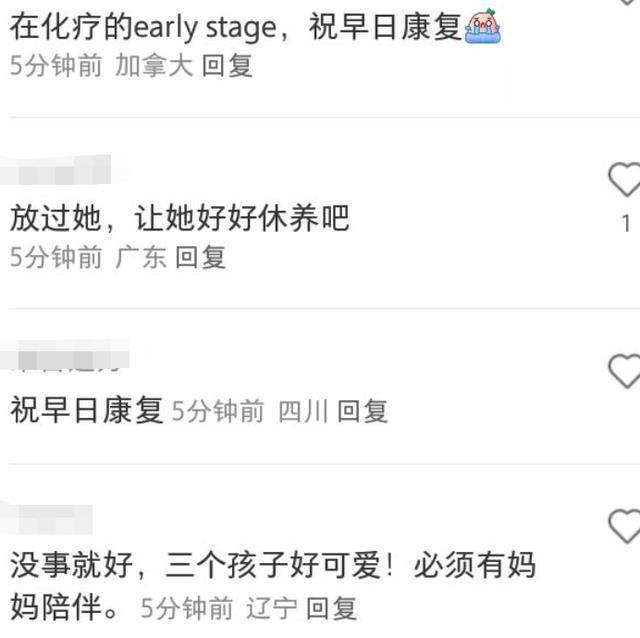Reply to the comment from 四川
Screen dimensions: 640x638
click(362, 411)
